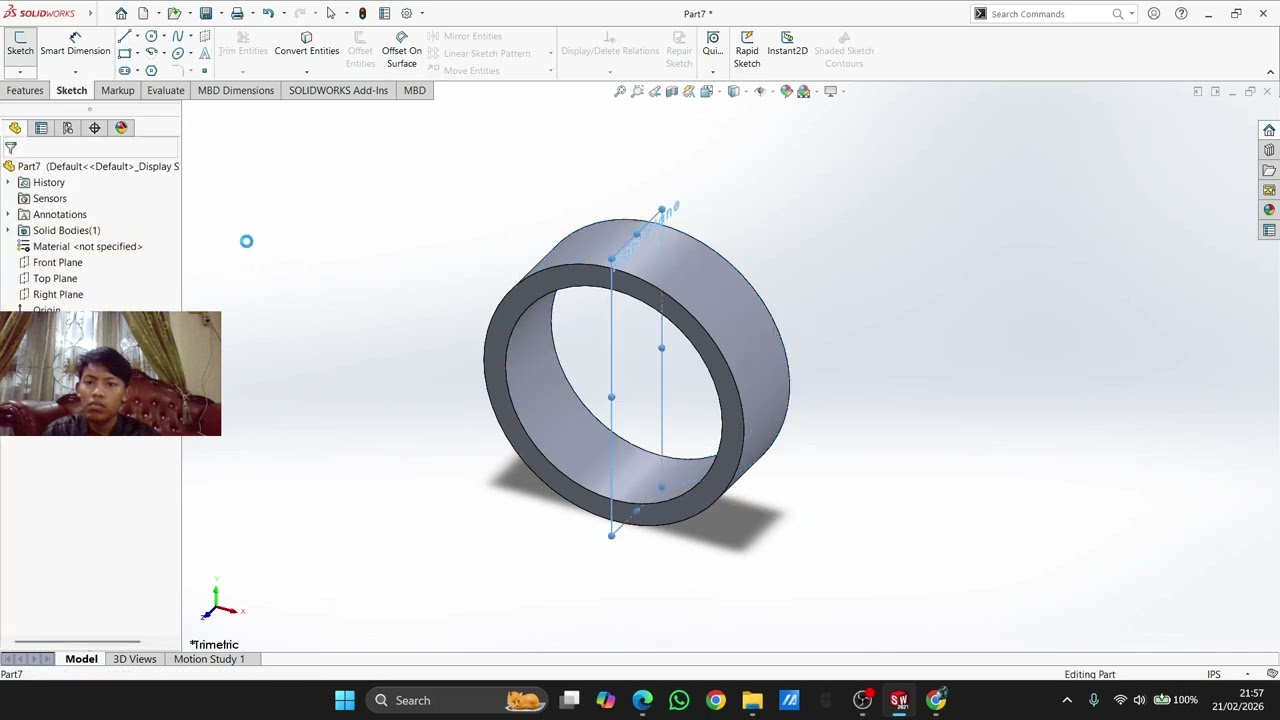Open Windows Start menu
The height and width of the screenshot is (720, 1280).
click(x=344, y=700)
